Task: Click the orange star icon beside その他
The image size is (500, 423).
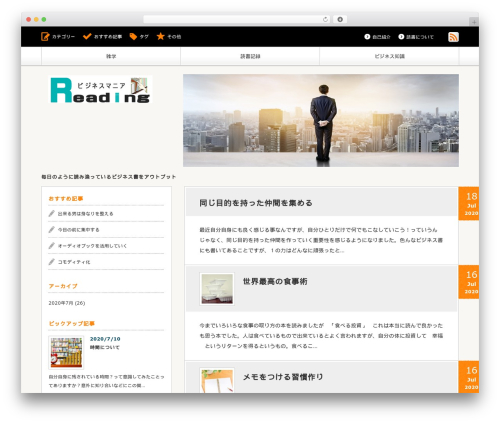Action: pos(161,36)
